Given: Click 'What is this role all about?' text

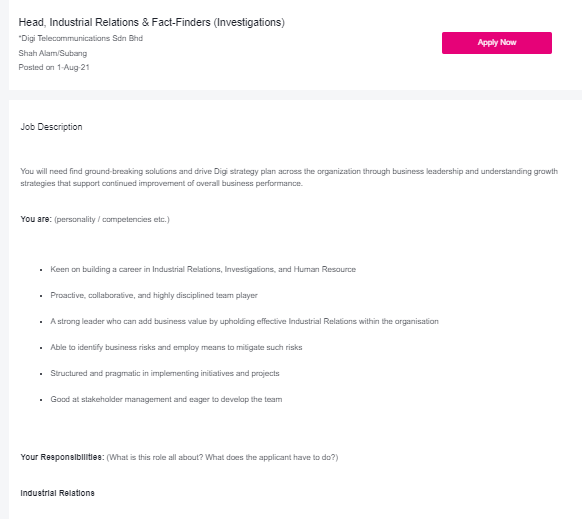Looking at the screenshot, I should point(155,457).
